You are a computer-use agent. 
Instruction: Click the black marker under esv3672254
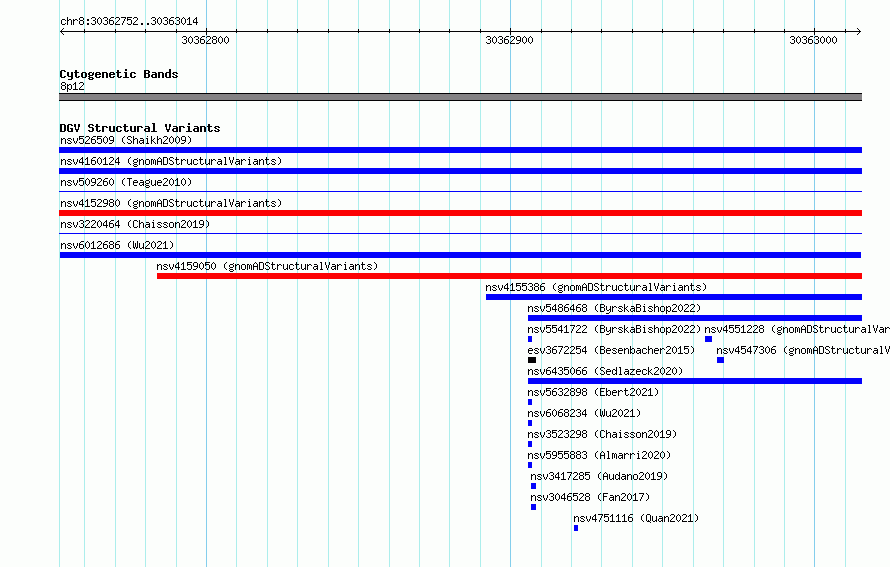point(532,360)
